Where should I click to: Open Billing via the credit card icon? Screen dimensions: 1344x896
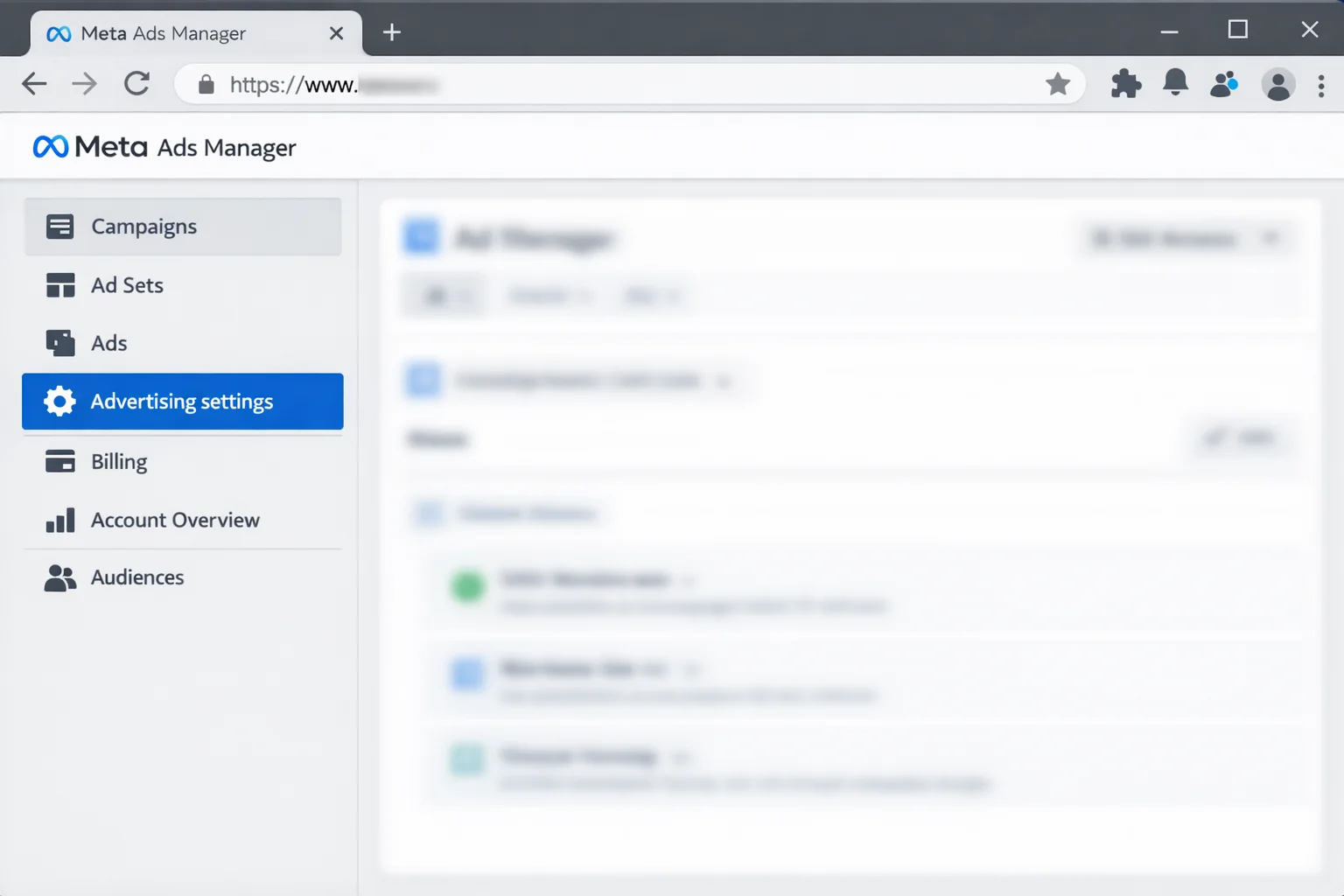point(59,461)
